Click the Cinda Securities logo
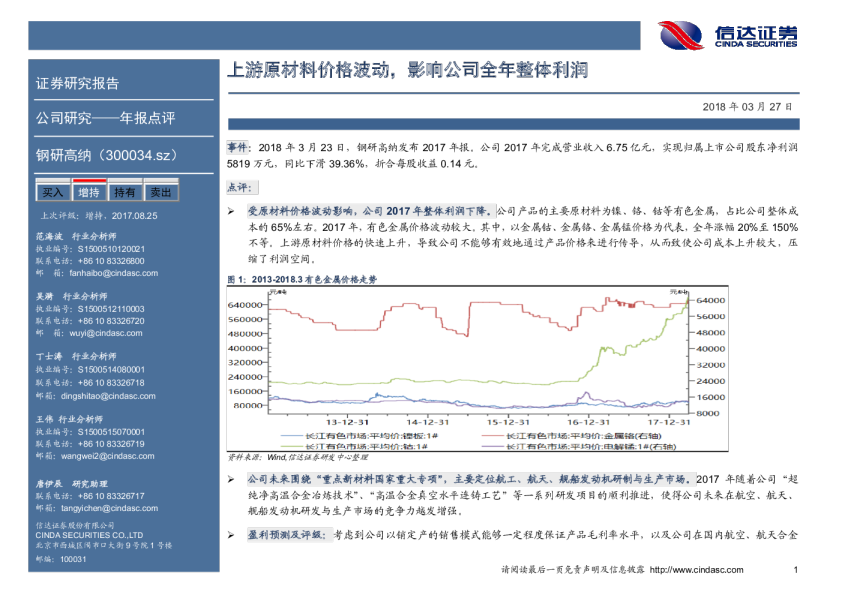The height and width of the screenshot is (595, 842). pyautogui.click(x=728, y=36)
